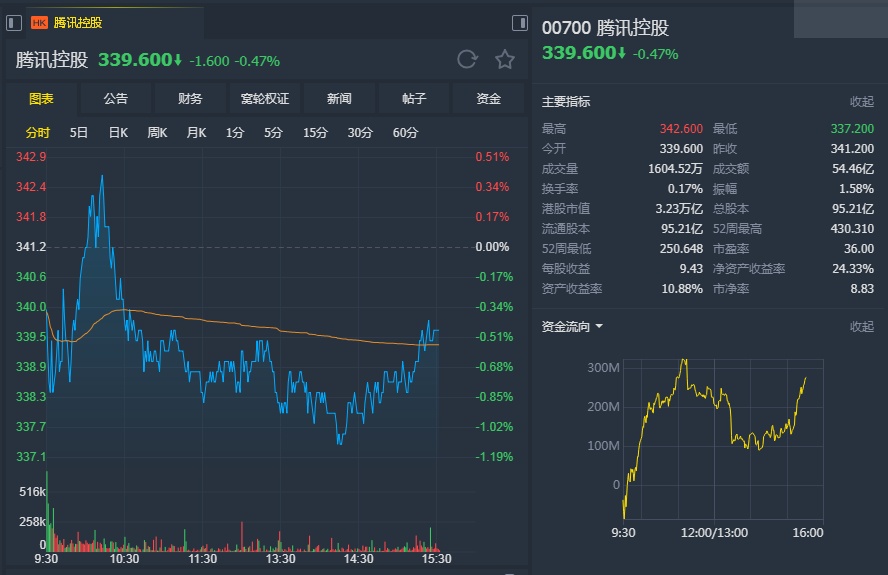This screenshot has height=575, width=888.
Task: Open the 资金 capital tab
Action: [x=488, y=99]
